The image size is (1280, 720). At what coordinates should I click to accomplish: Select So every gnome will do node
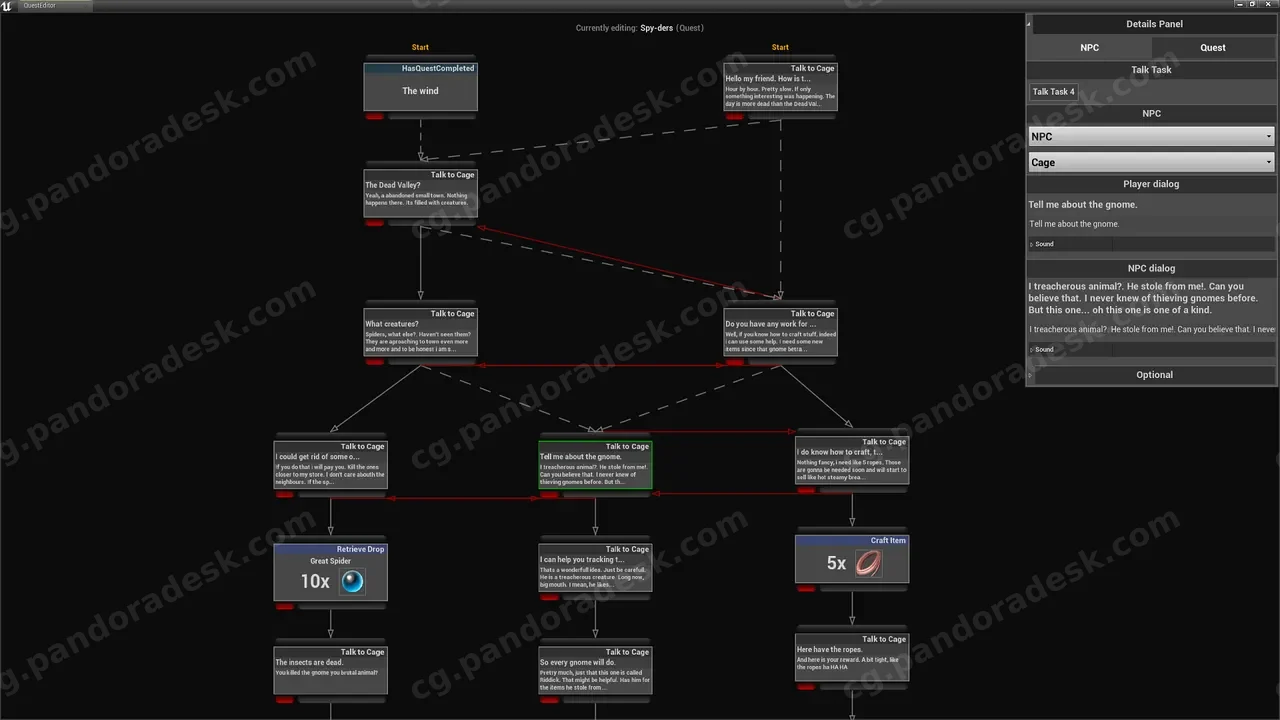[595, 670]
